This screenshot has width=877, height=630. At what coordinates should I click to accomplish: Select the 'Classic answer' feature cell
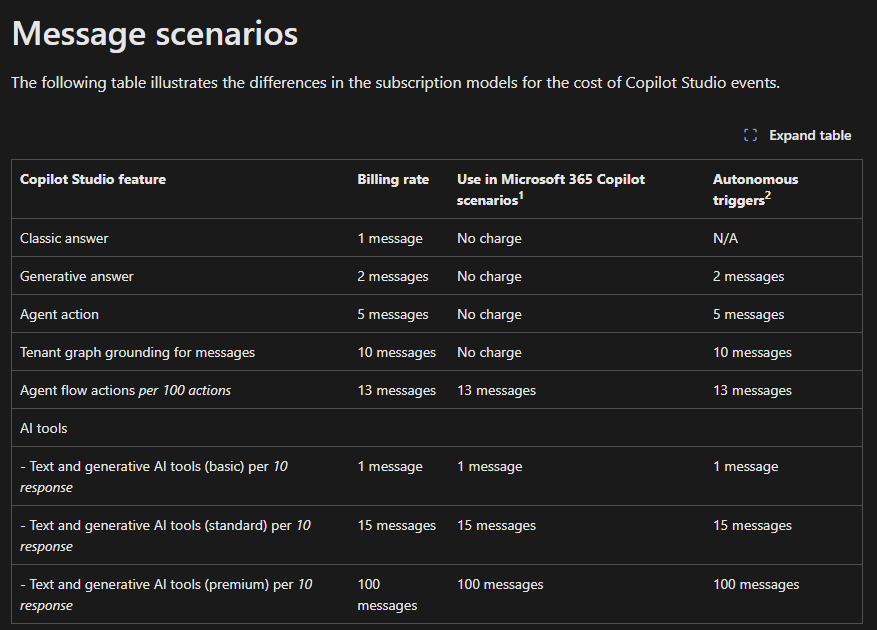64,238
